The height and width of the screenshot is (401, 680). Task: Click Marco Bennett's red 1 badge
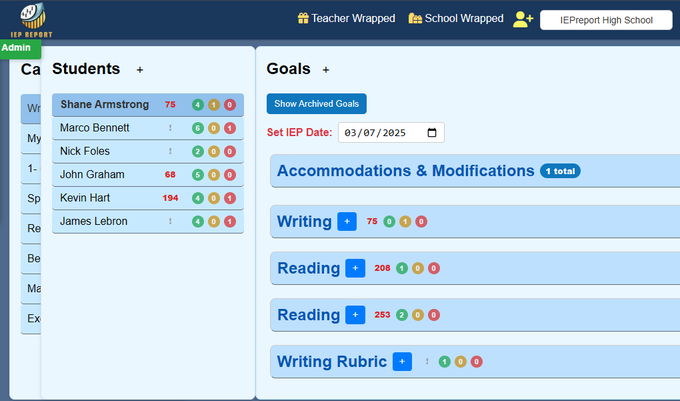pyautogui.click(x=230, y=128)
